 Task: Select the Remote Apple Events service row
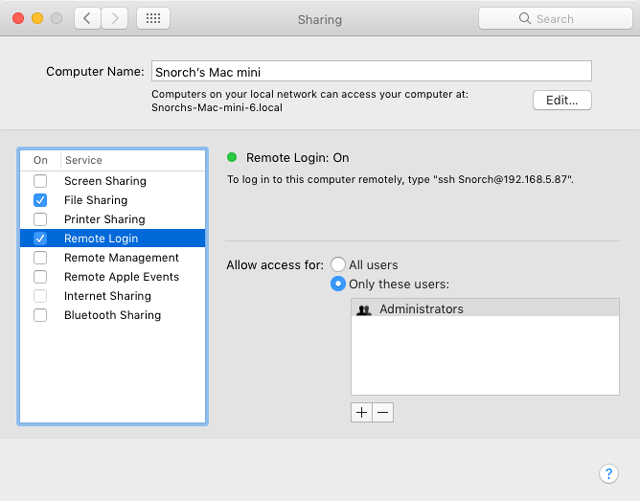pos(113,277)
